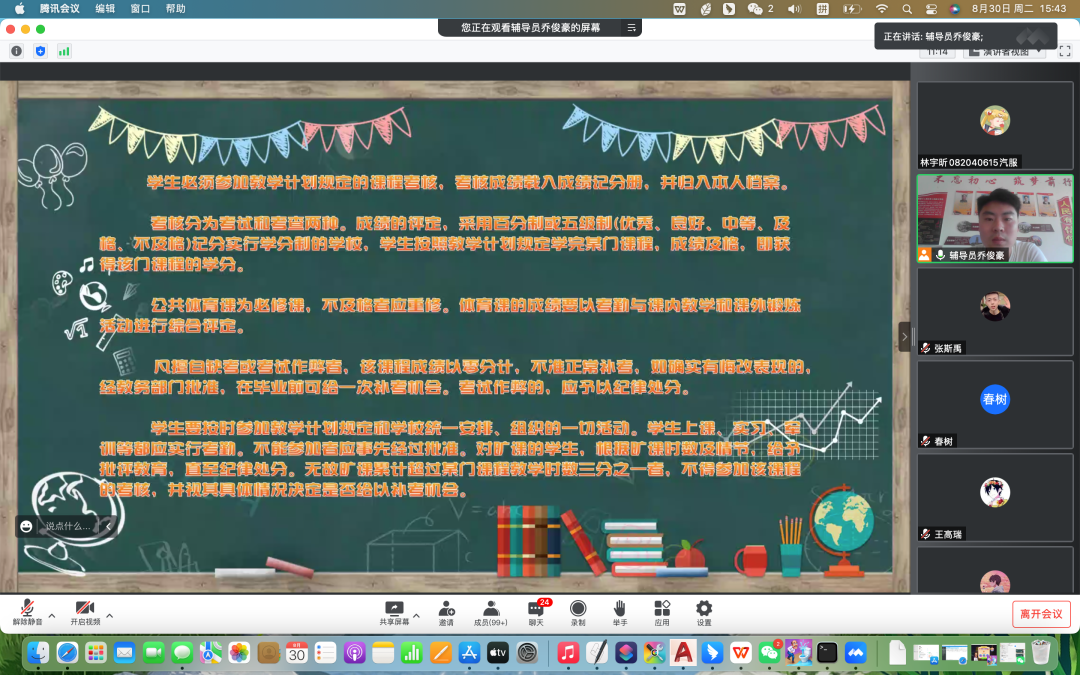Open the 聊天 chat panel
This screenshot has height=675, width=1080.
536,610
